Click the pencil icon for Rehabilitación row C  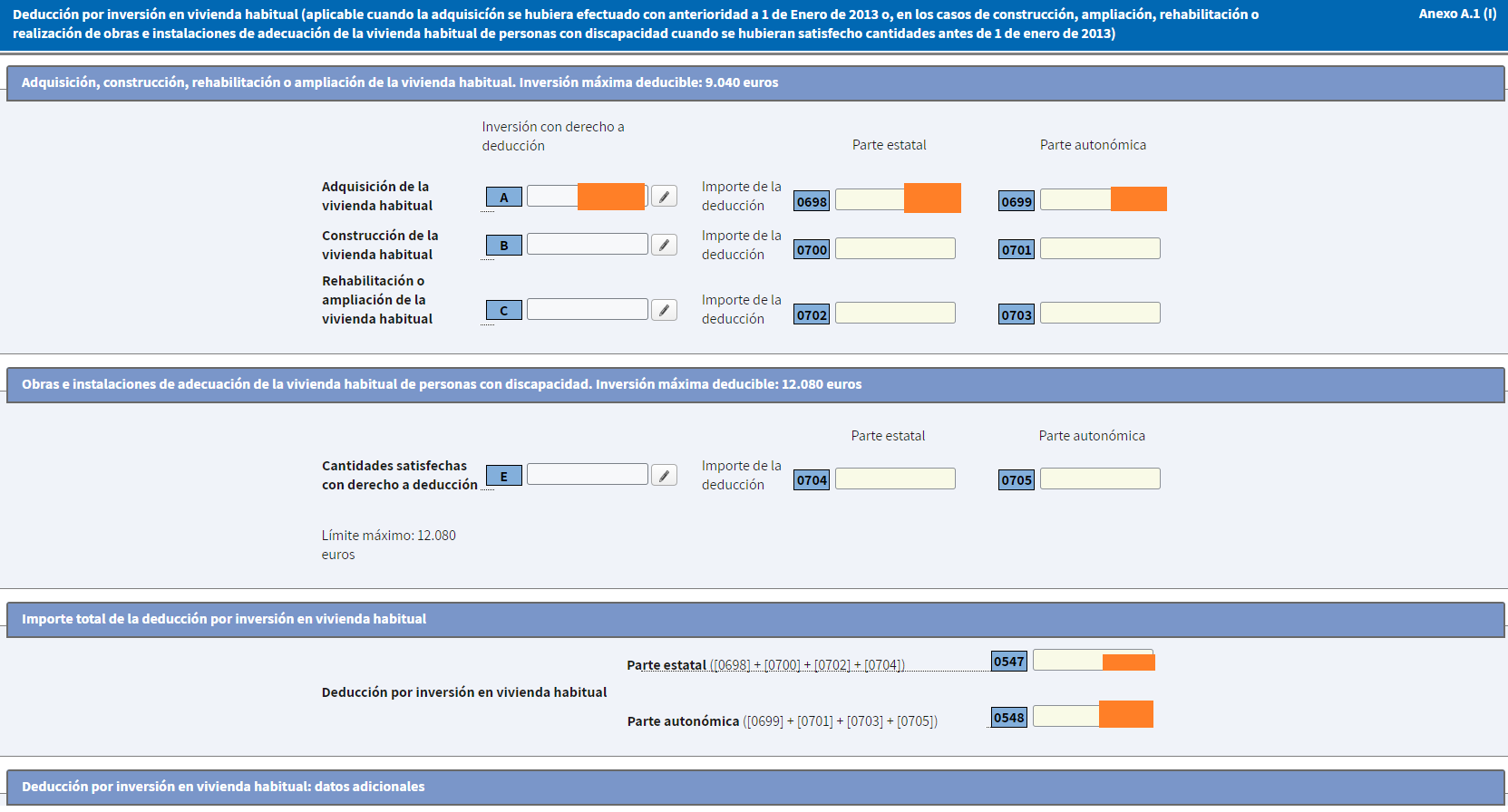pyautogui.click(x=664, y=310)
